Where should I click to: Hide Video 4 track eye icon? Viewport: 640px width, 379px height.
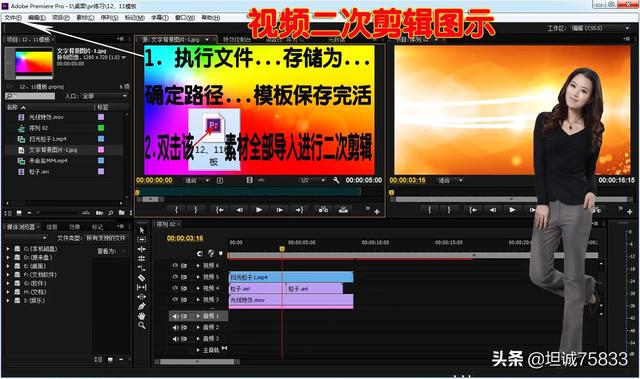175,288
